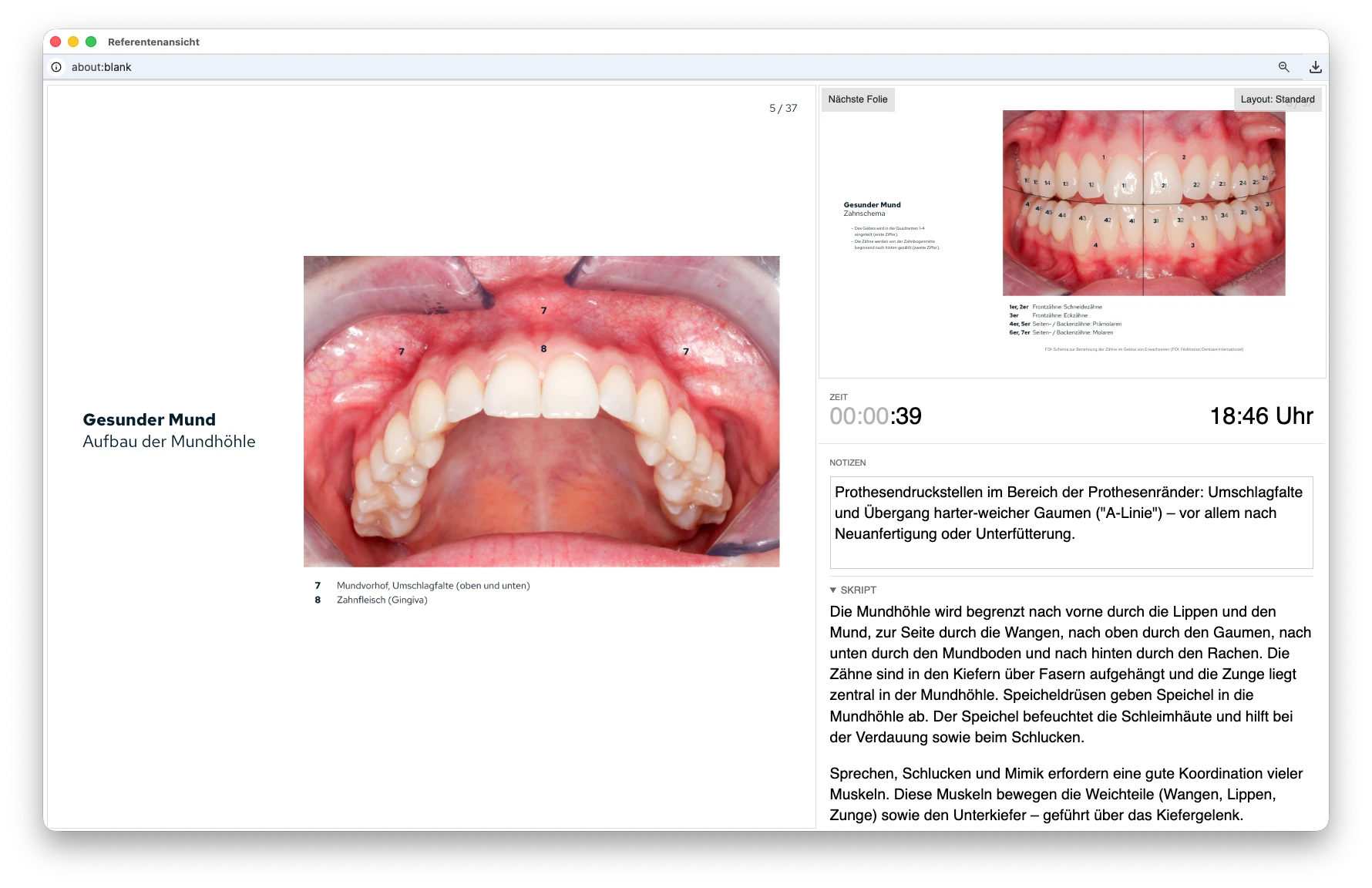This screenshot has height=888, width=1372.
Task: Click the Nächste Folie label
Action: coord(857,99)
